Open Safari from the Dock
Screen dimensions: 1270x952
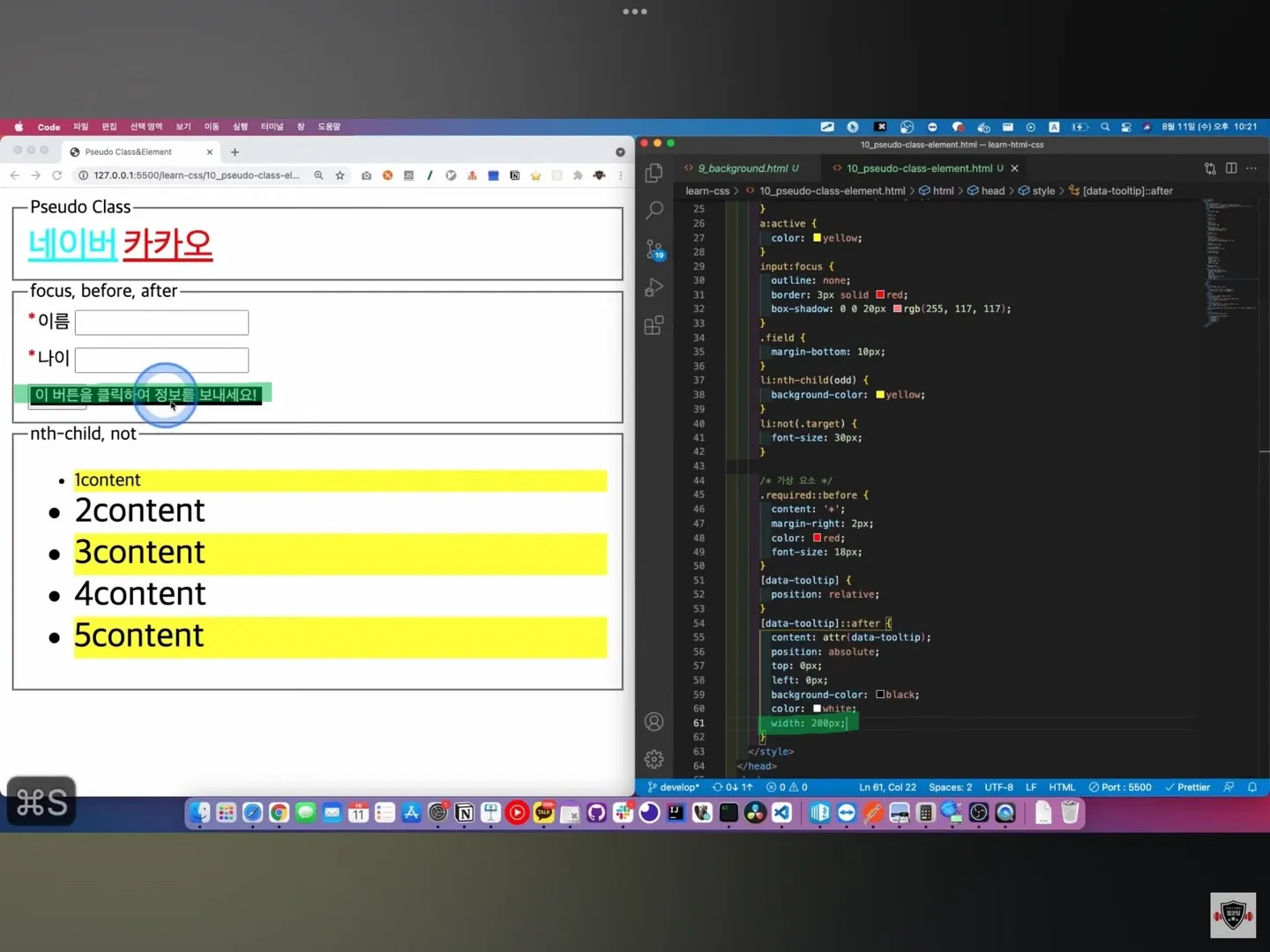click(x=252, y=813)
